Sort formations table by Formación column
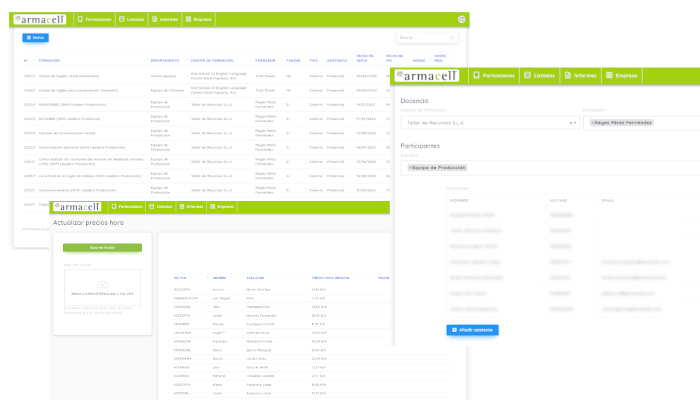Viewport: 700px width, 400px height. (49, 60)
